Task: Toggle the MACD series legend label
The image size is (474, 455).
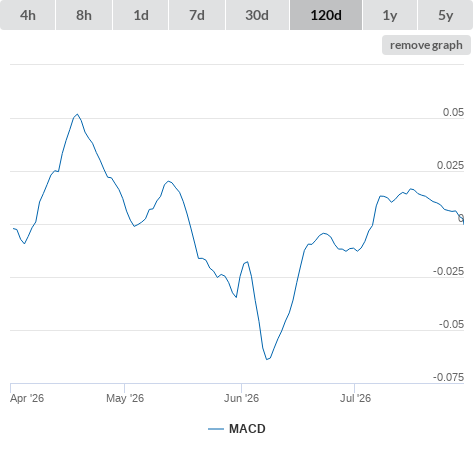Action: 247,429
